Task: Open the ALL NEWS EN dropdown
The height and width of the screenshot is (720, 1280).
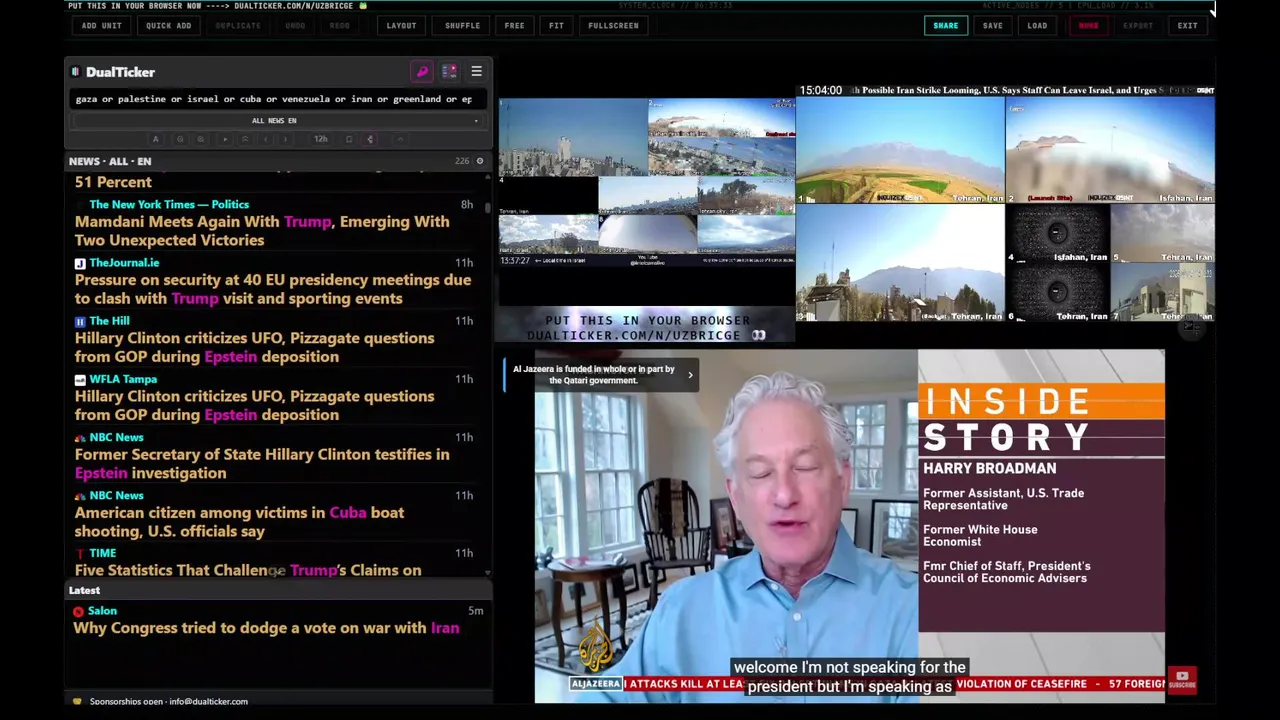Action: (274, 121)
